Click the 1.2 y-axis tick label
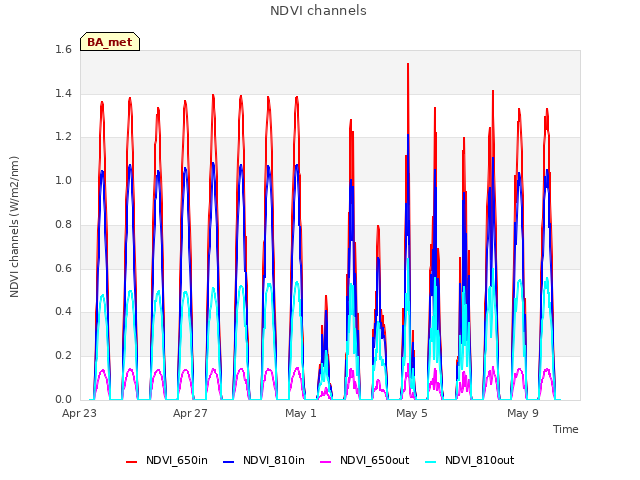This screenshot has height=480, width=640. tap(63, 137)
